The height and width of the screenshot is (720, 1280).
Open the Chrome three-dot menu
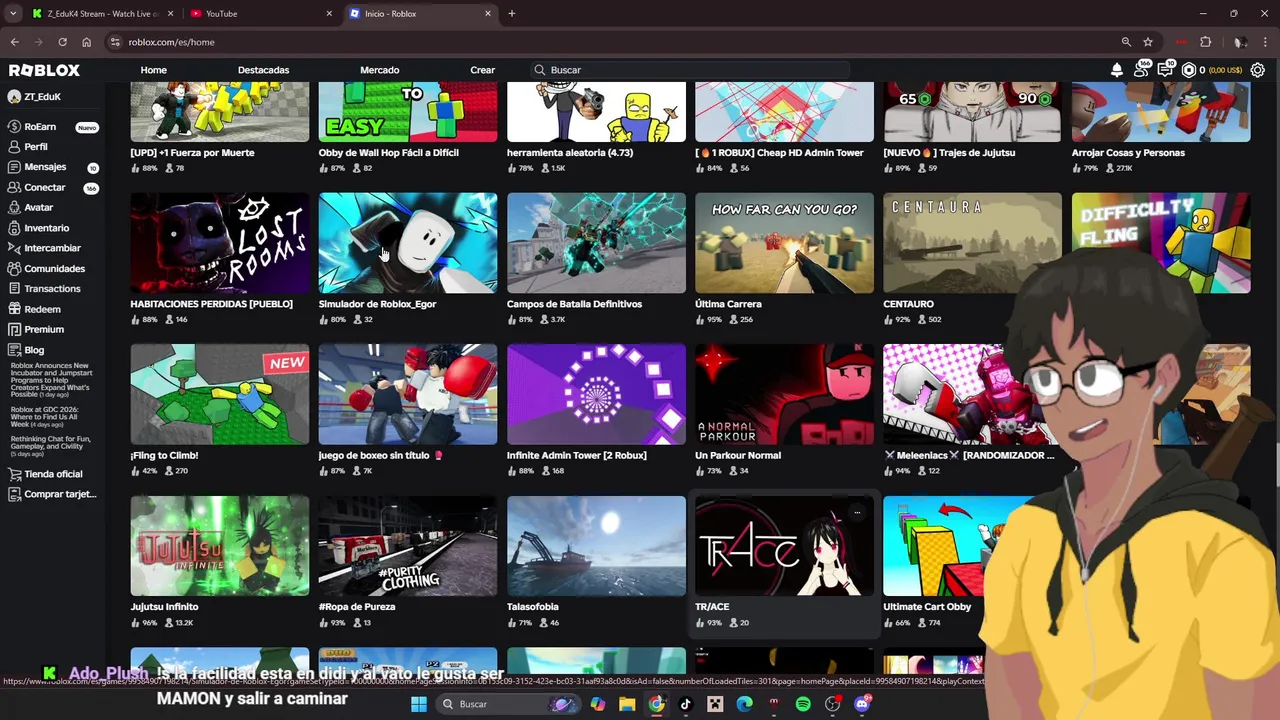pos(1265,42)
